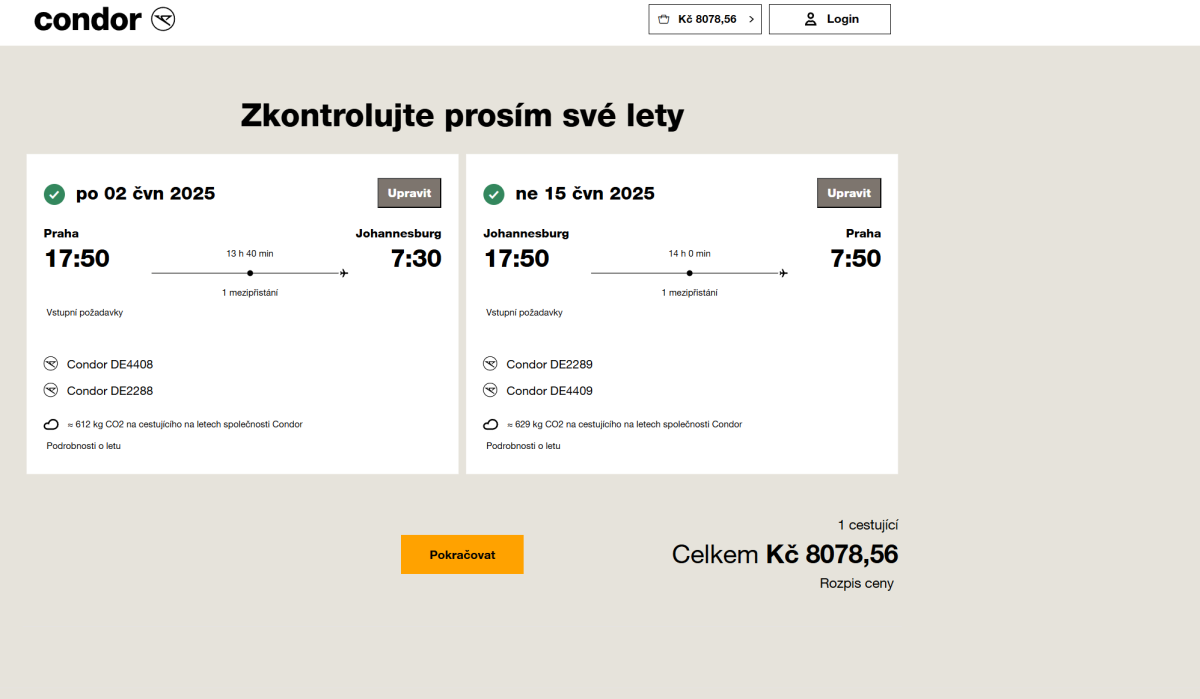Screen dimensions: 1200x699
Task: Click the Login user icon button
Action: (829, 19)
